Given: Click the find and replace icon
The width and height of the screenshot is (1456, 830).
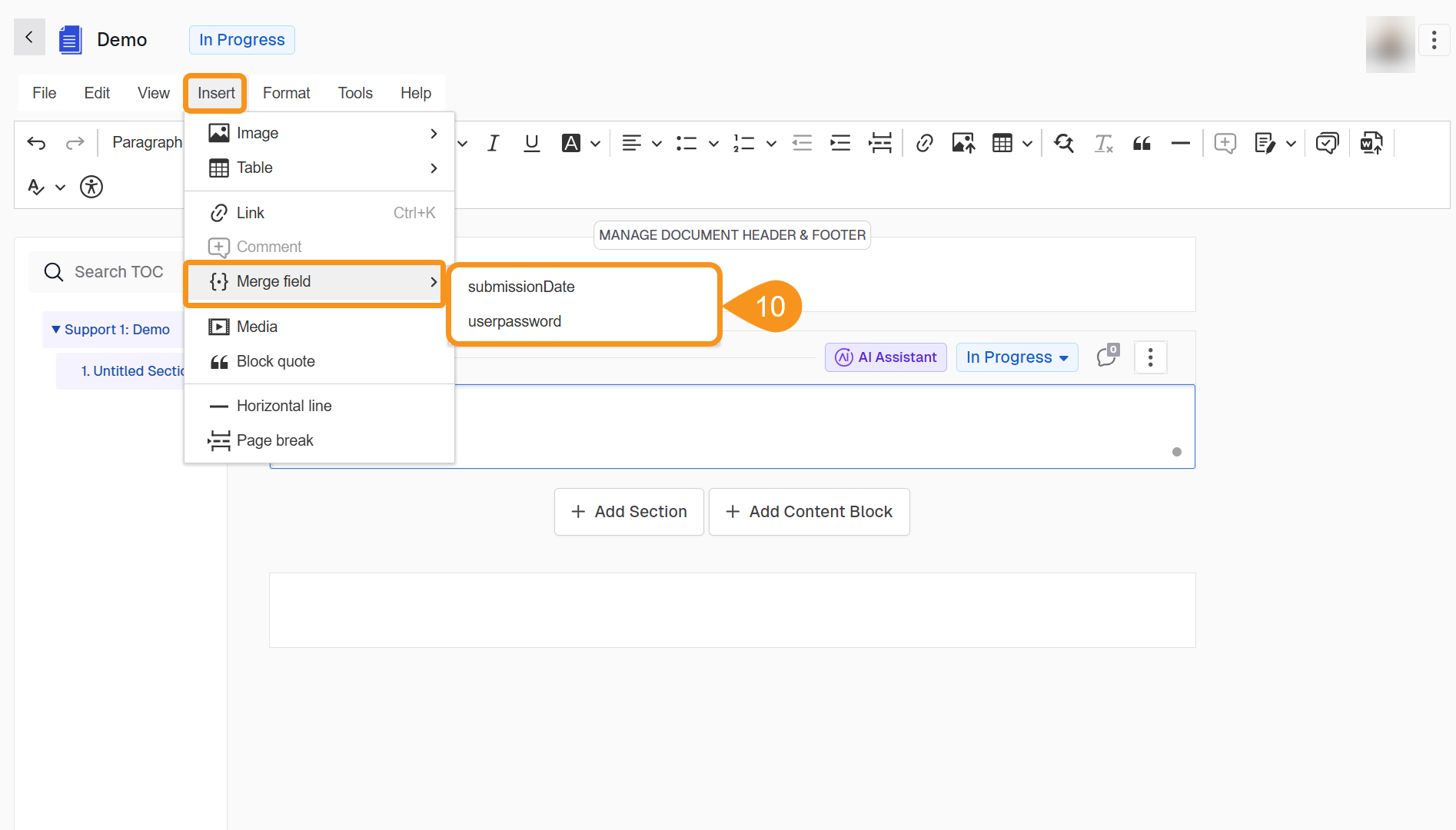Looking at the screenshot, I should pyautogui.click(x=1064, y=143).
